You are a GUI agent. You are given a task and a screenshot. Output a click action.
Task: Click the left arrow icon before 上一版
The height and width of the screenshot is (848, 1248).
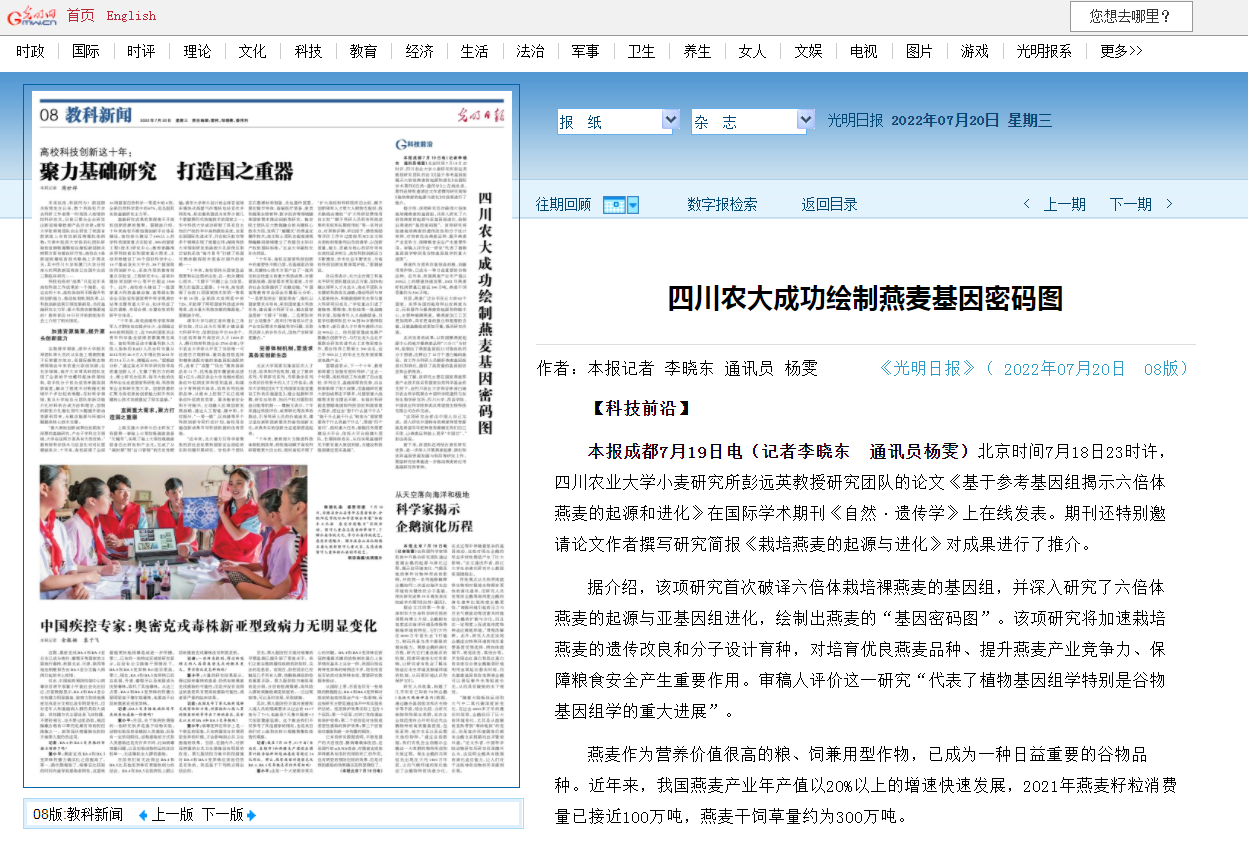[x=143, y=815]
